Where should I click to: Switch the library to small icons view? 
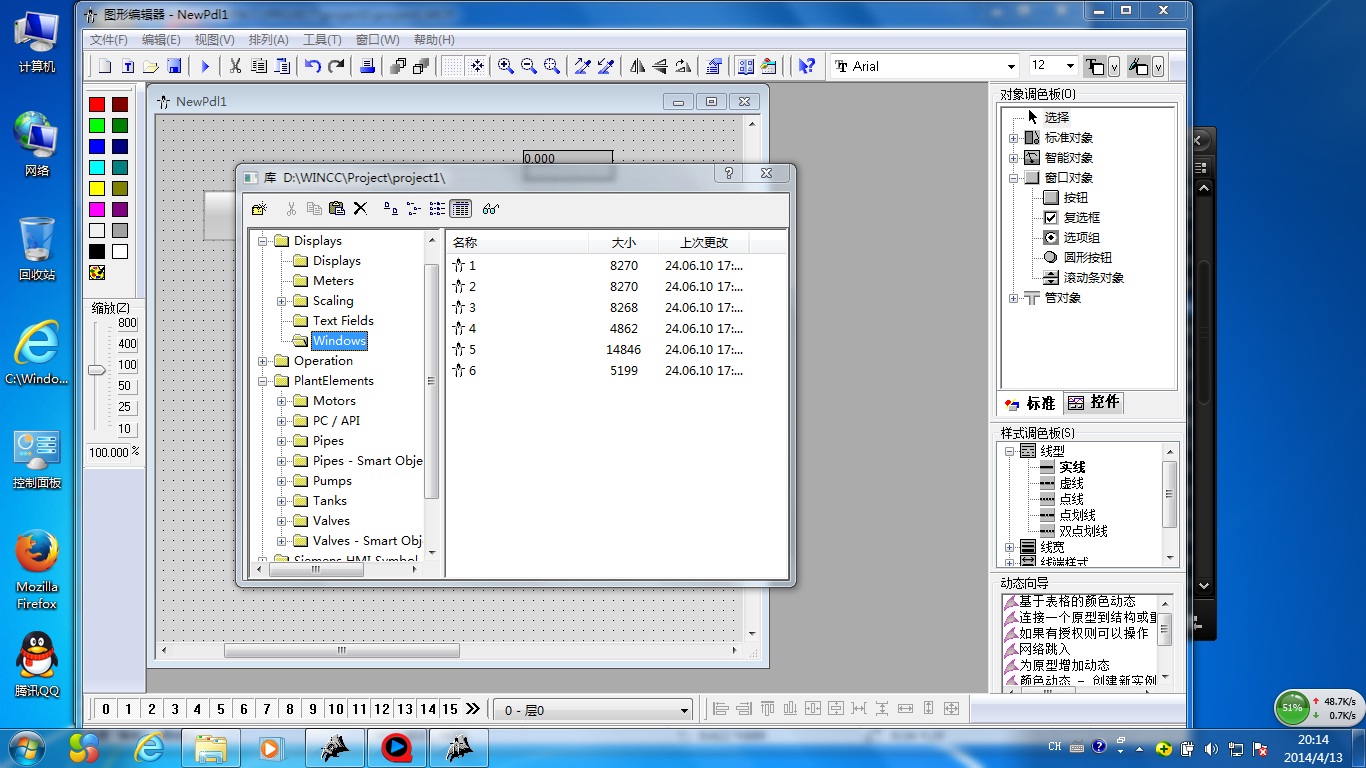[x=414, y=208]
